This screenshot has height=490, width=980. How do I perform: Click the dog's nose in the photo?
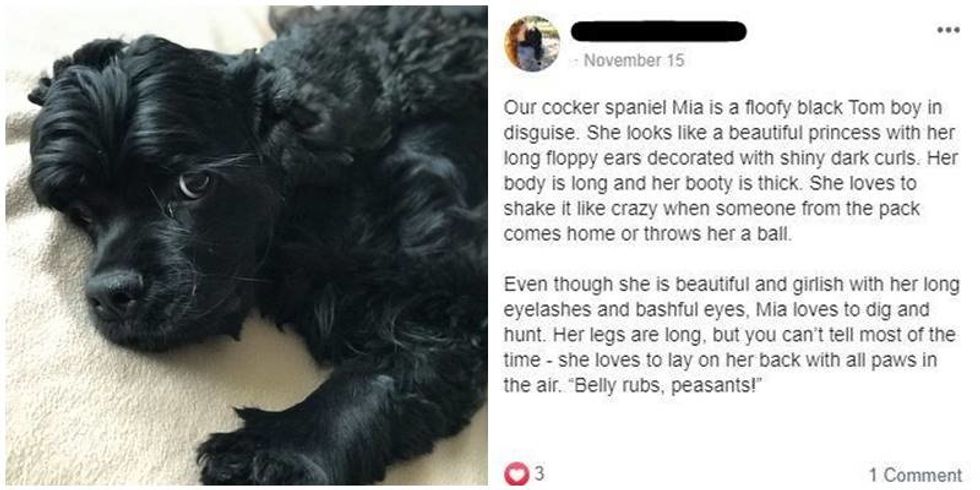(x=114, y=292)
